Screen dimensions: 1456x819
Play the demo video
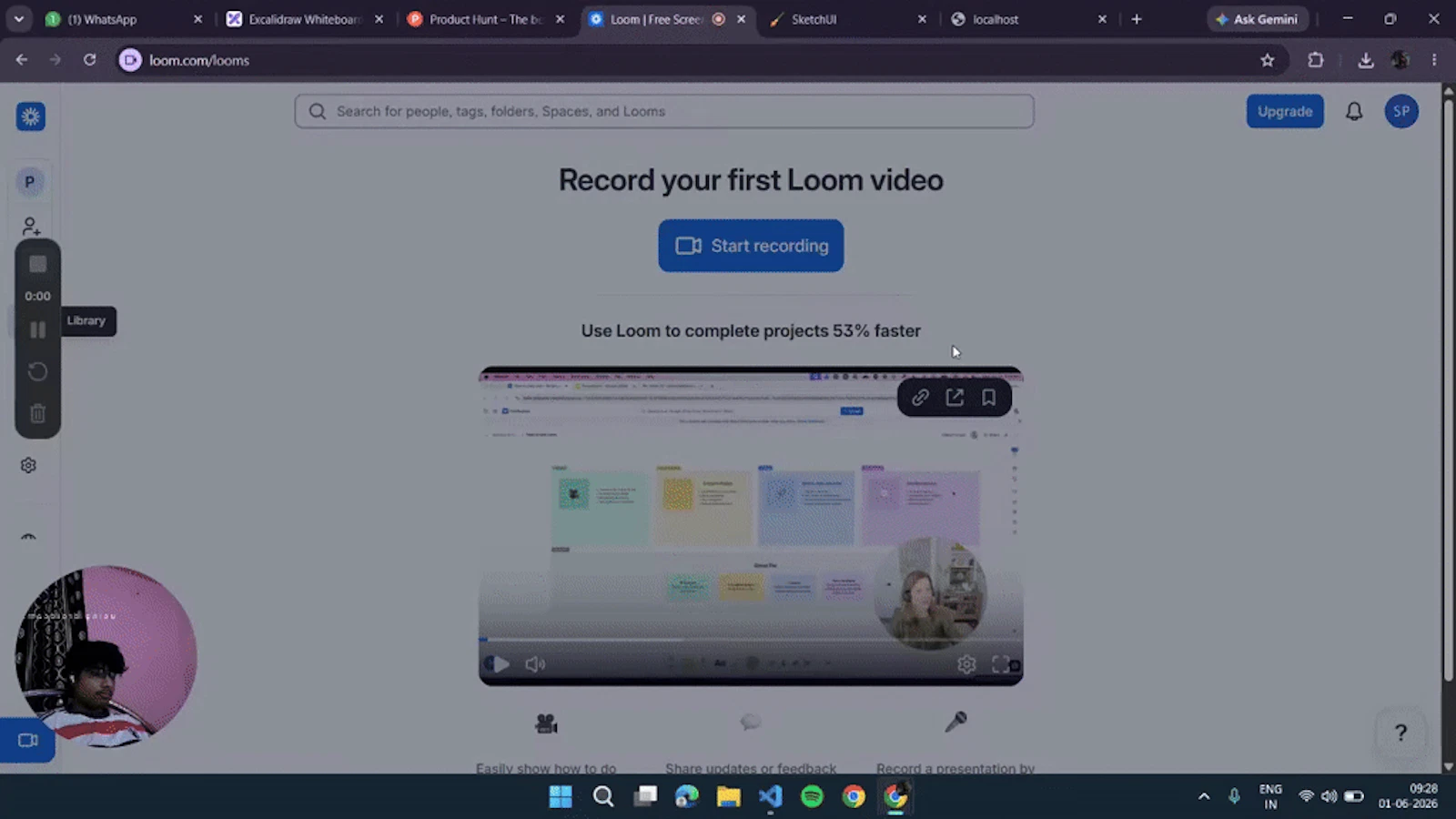[x=500, y=663]
